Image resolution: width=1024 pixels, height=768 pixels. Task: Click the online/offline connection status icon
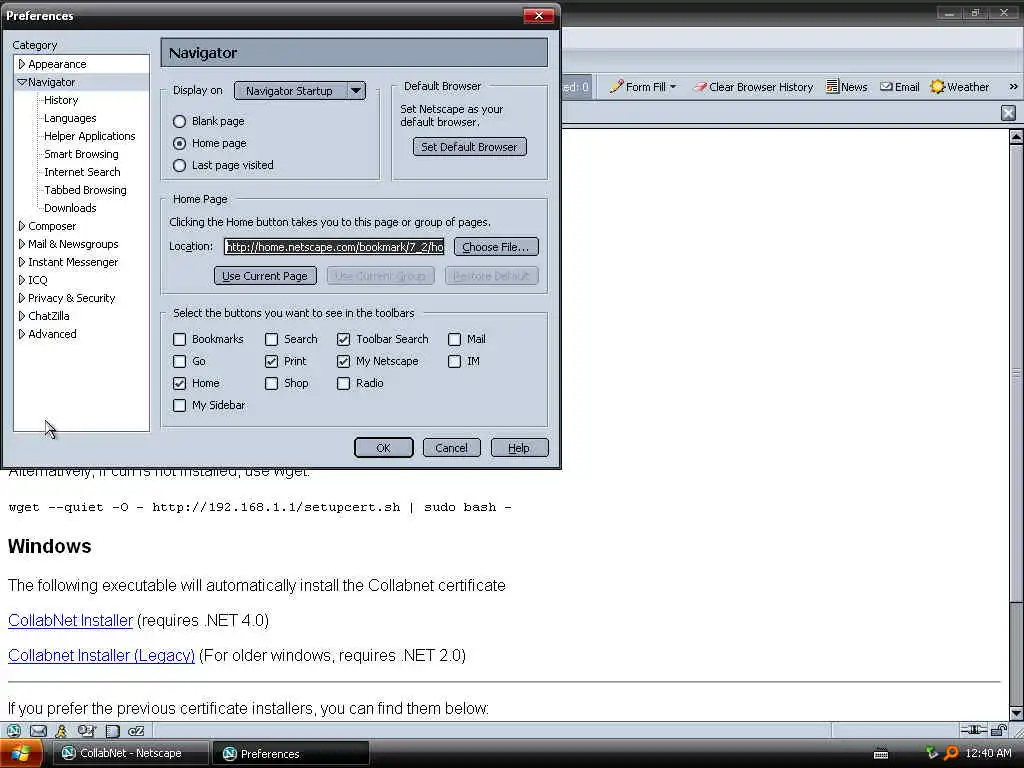click(973, 730)
